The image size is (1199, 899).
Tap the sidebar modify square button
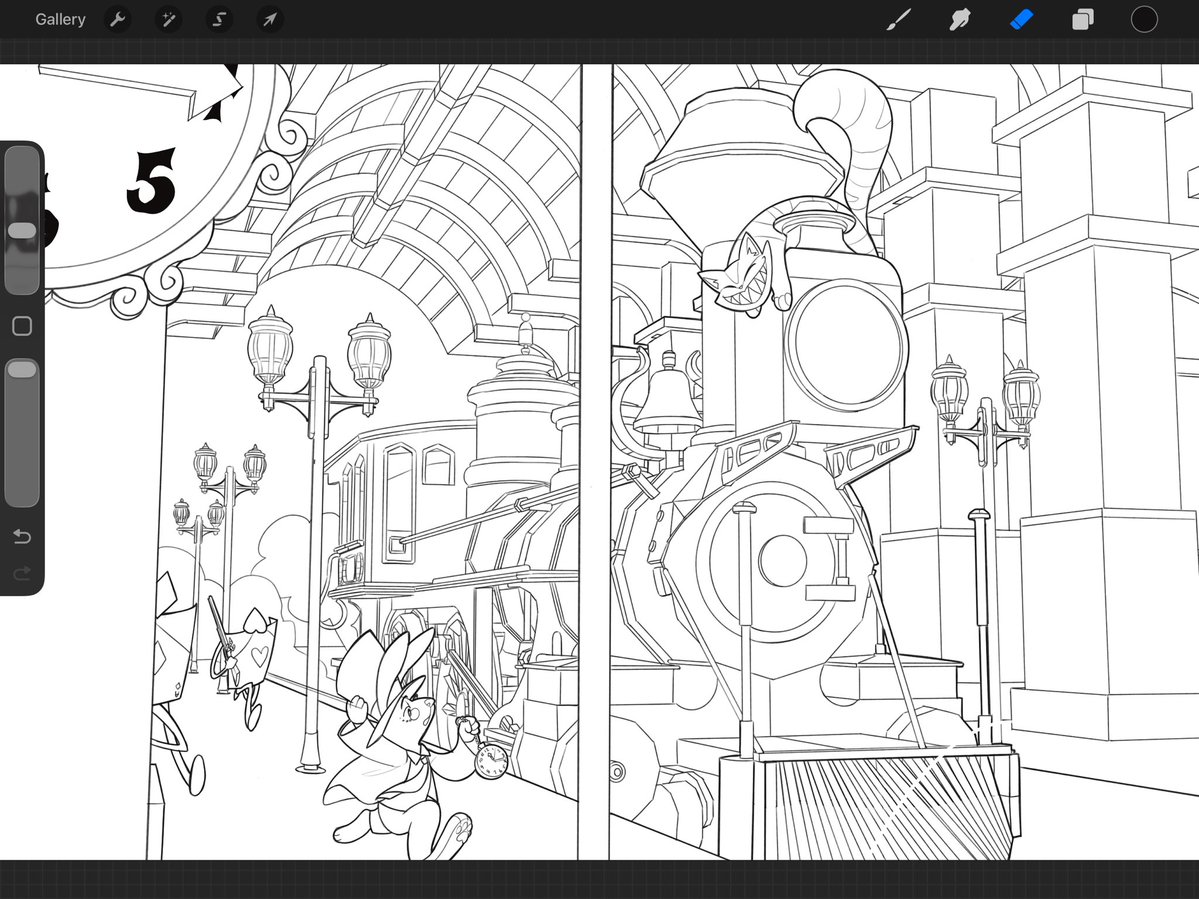22,326
